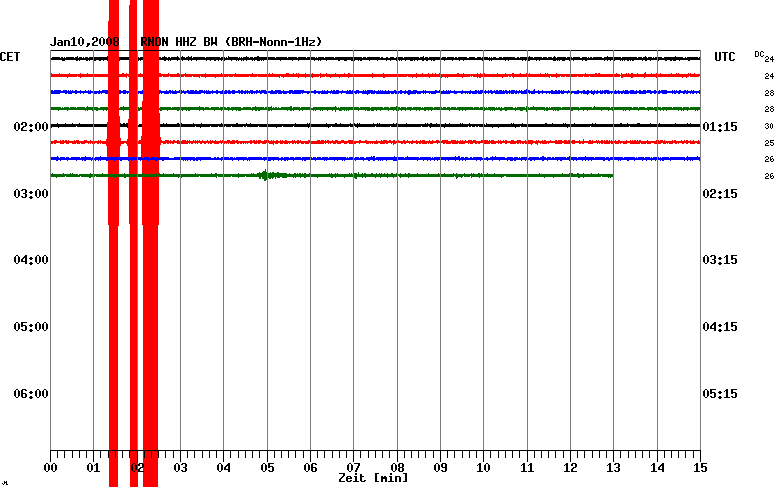Click minute tick label 07

coord(354,468)
